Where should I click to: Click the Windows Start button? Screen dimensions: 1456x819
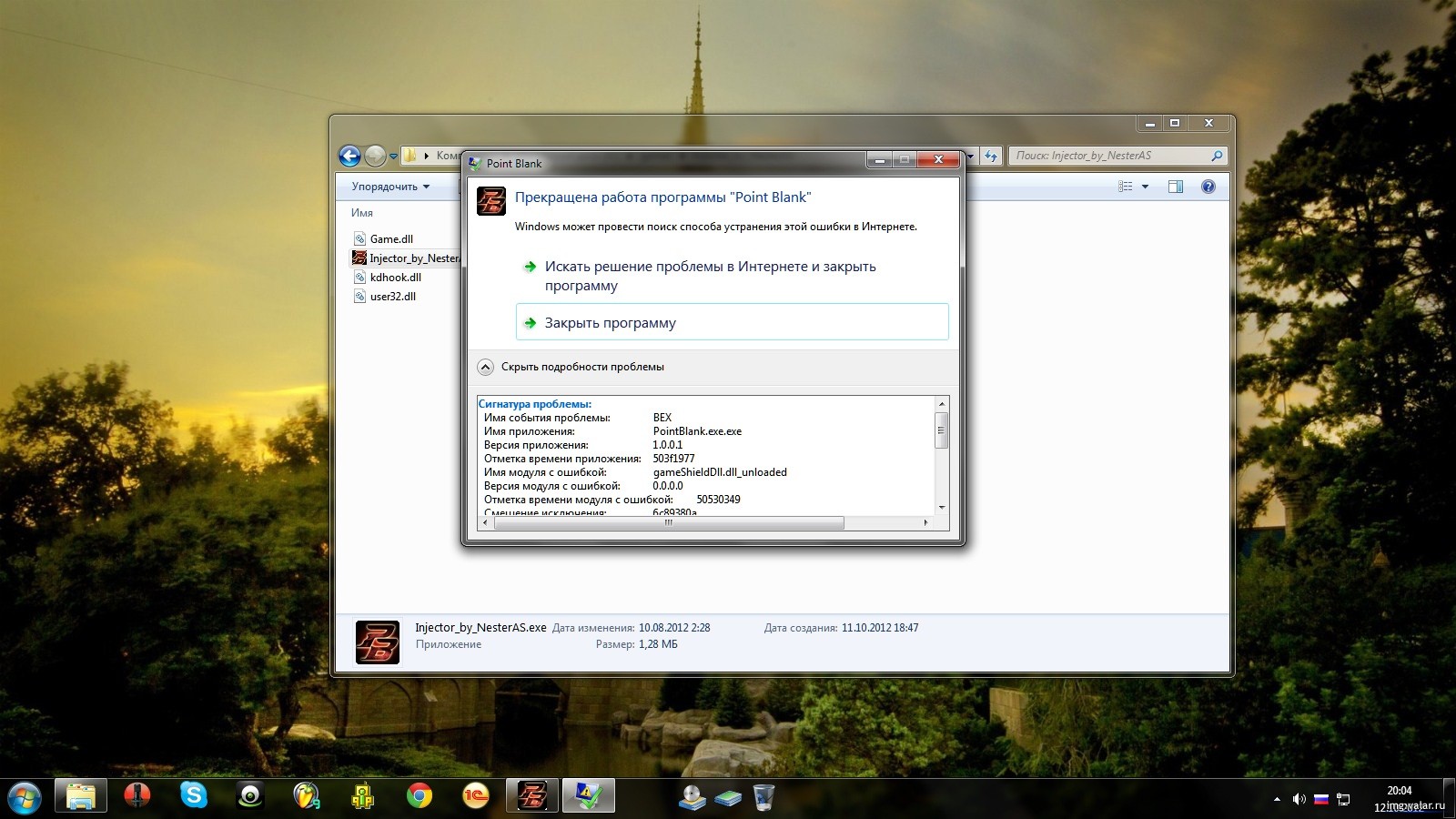[24, 798]
